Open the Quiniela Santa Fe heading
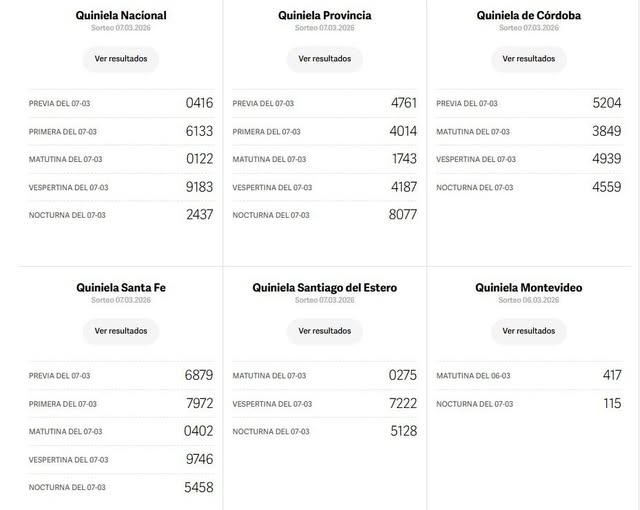 pos(121,288)
